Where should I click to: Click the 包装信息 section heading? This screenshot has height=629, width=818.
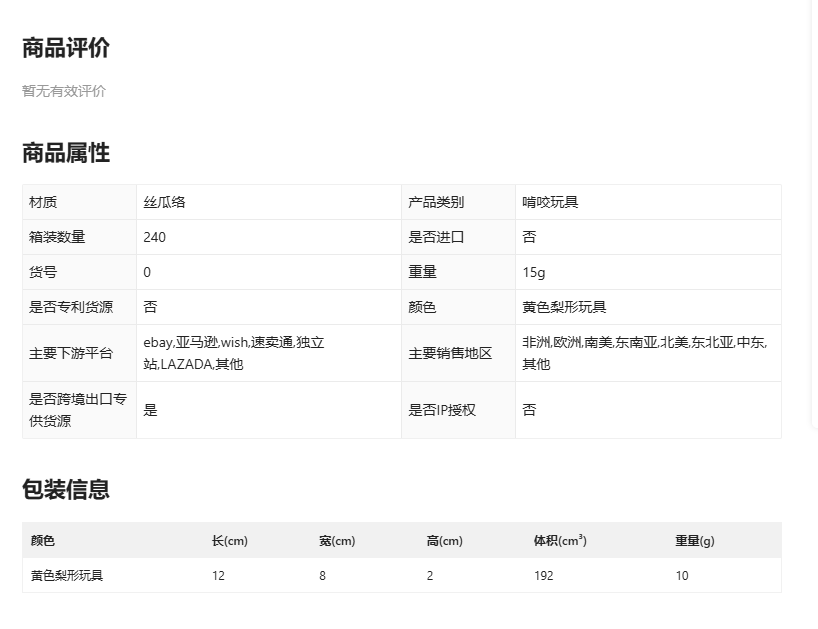click(66, 489)
